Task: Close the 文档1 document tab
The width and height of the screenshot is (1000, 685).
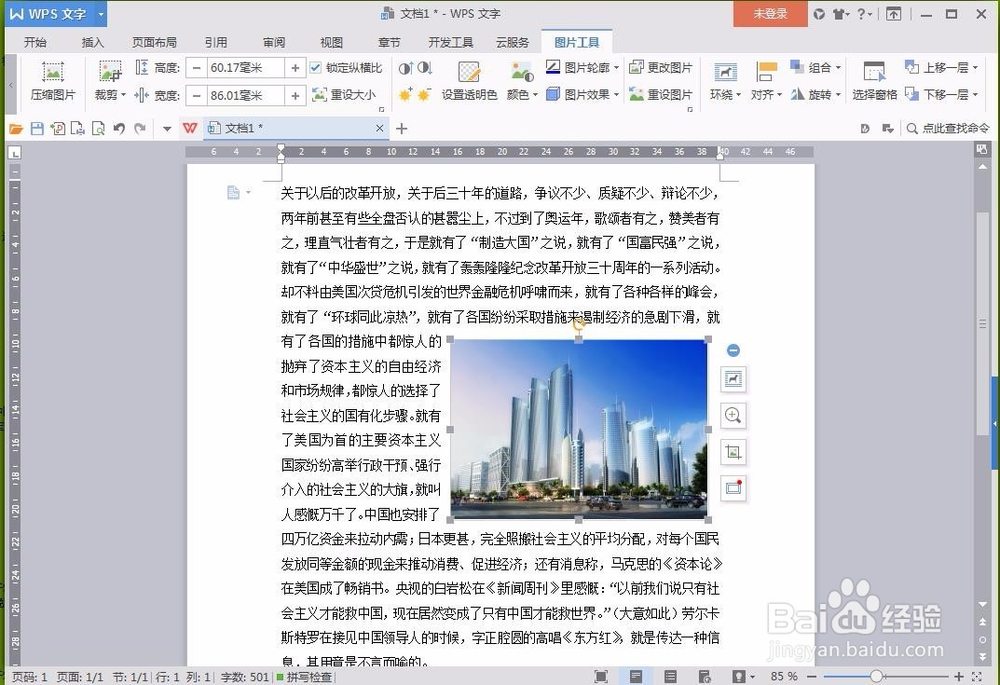Action: coord(379,128)
